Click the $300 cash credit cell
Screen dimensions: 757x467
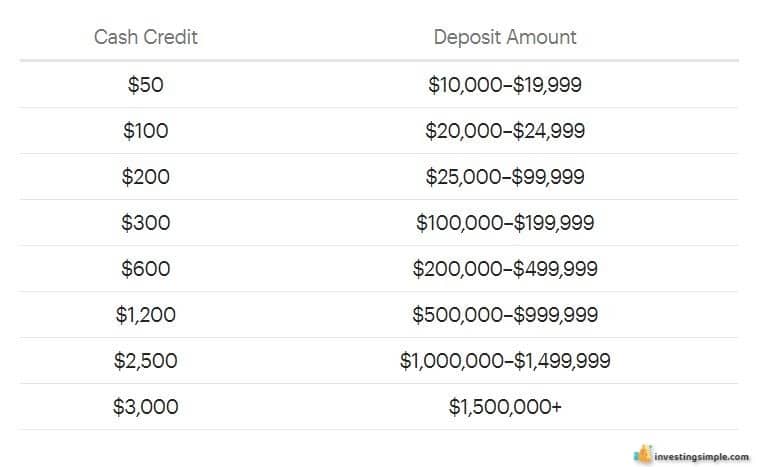tap(146, 223)
